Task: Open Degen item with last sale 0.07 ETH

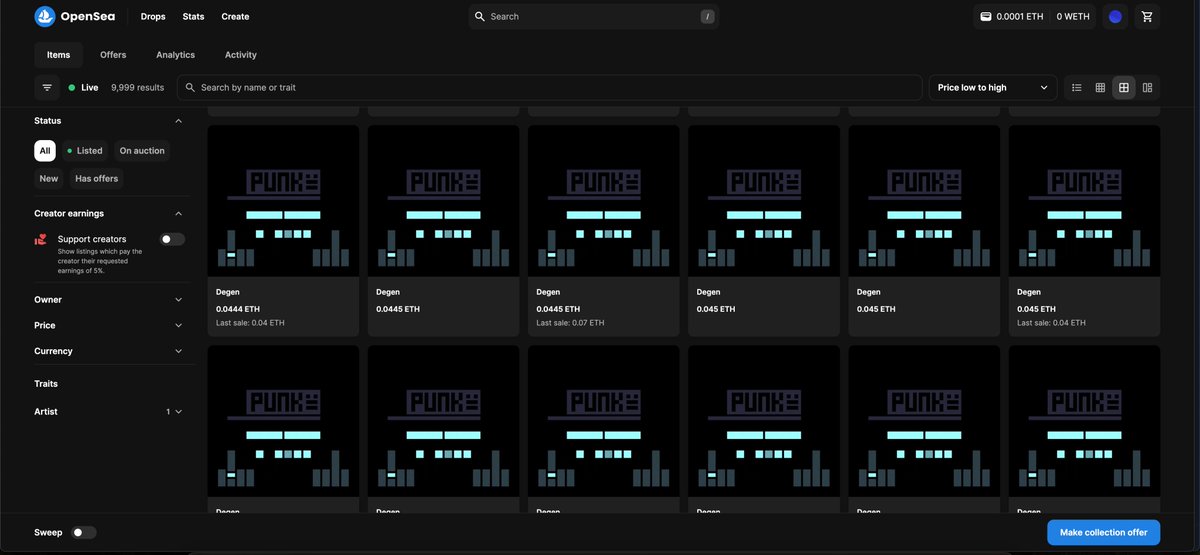Action: pyautogui.click(x=604, y=230)
